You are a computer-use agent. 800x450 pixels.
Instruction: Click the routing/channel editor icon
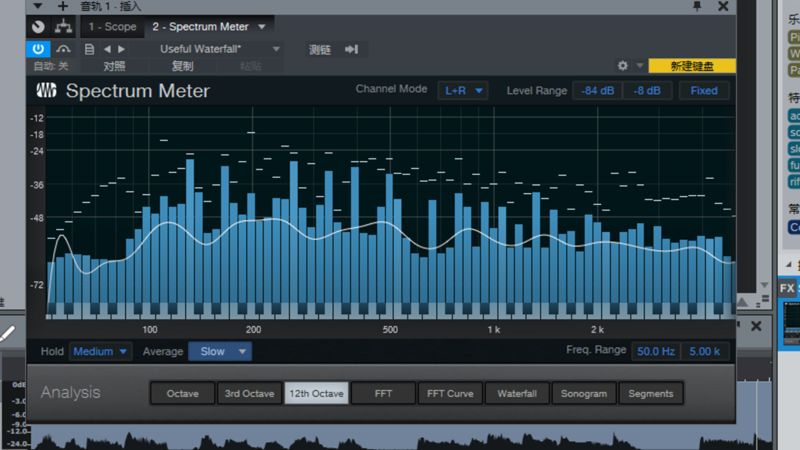(x=64, y=27)
